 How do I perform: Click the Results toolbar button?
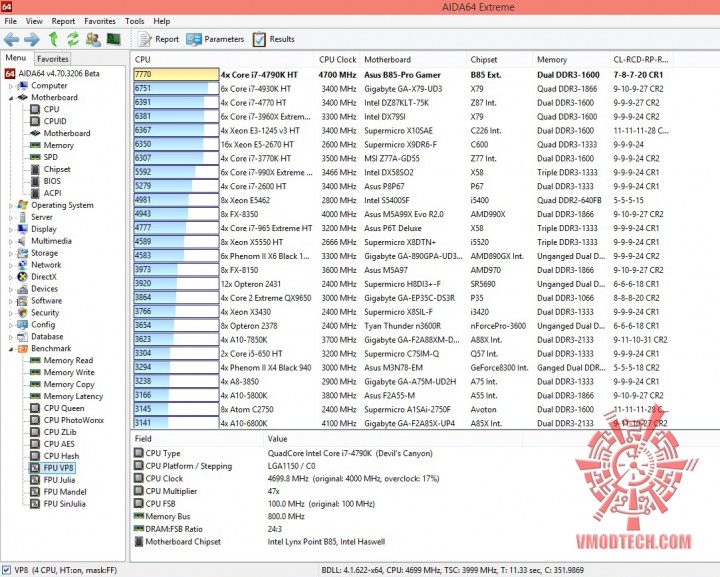pyautogui.click(x=273, y=39)
